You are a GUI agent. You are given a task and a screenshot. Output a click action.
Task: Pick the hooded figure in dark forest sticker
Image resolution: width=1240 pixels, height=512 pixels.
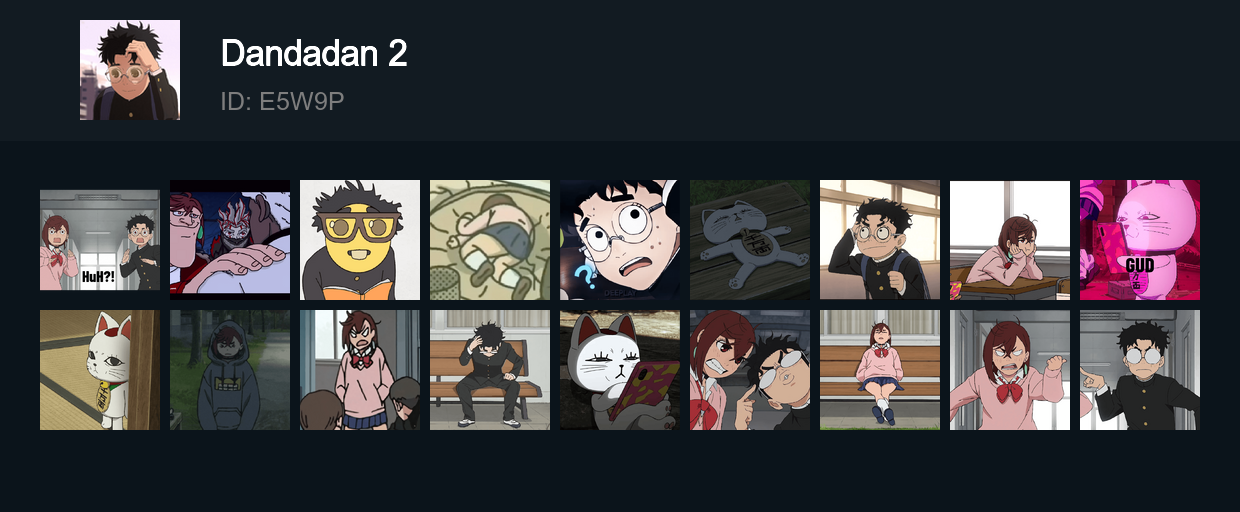[x=230, y=370]
